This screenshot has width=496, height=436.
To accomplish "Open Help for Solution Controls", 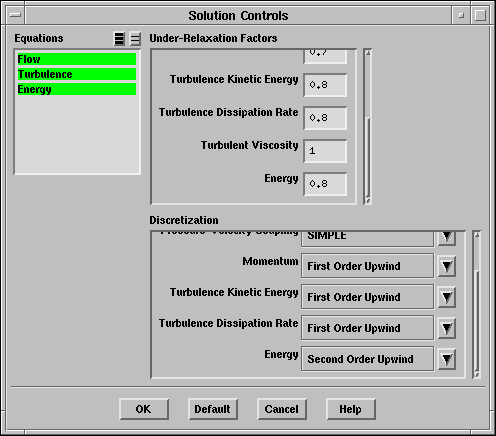I will click(x=351, y=409).
